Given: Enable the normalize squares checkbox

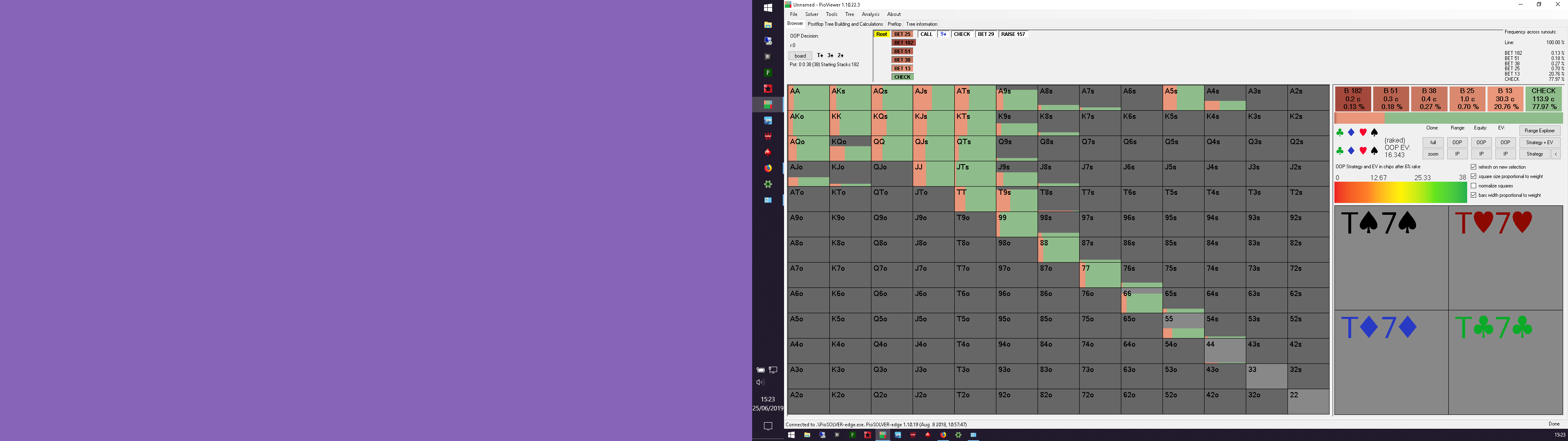Looking at the screenshot, I should point(1474,186).
